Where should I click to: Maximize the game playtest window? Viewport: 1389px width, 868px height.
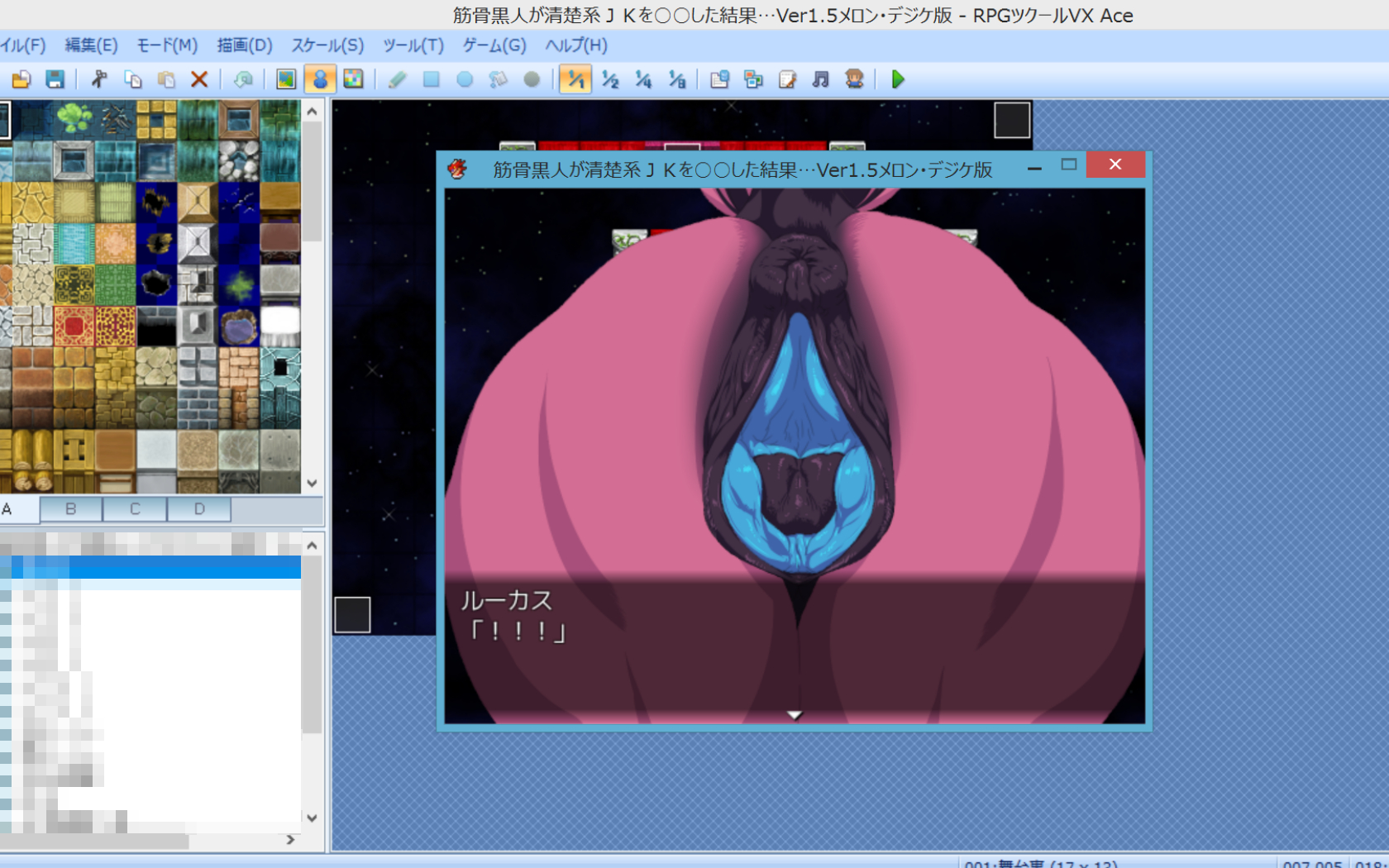pyautogui.click(x=1068, y=165)
